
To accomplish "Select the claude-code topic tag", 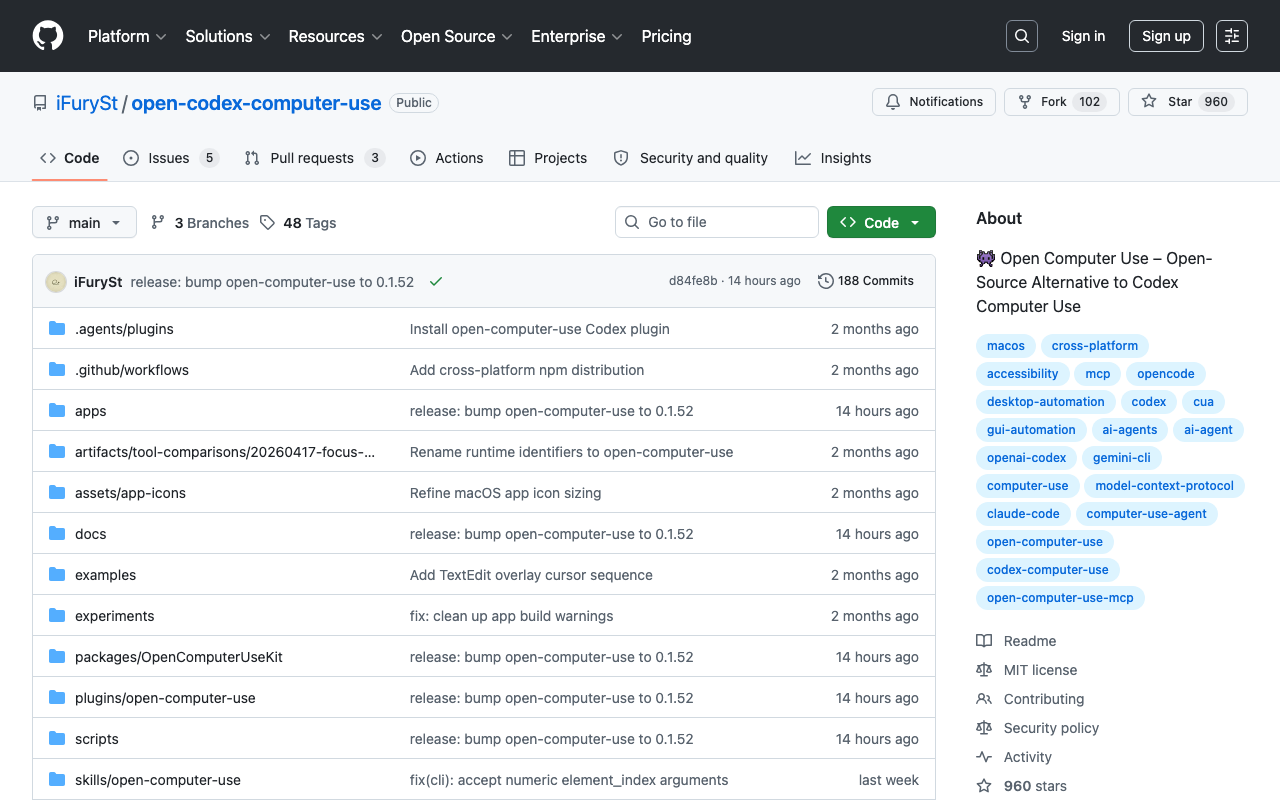I will point(1023,514).
